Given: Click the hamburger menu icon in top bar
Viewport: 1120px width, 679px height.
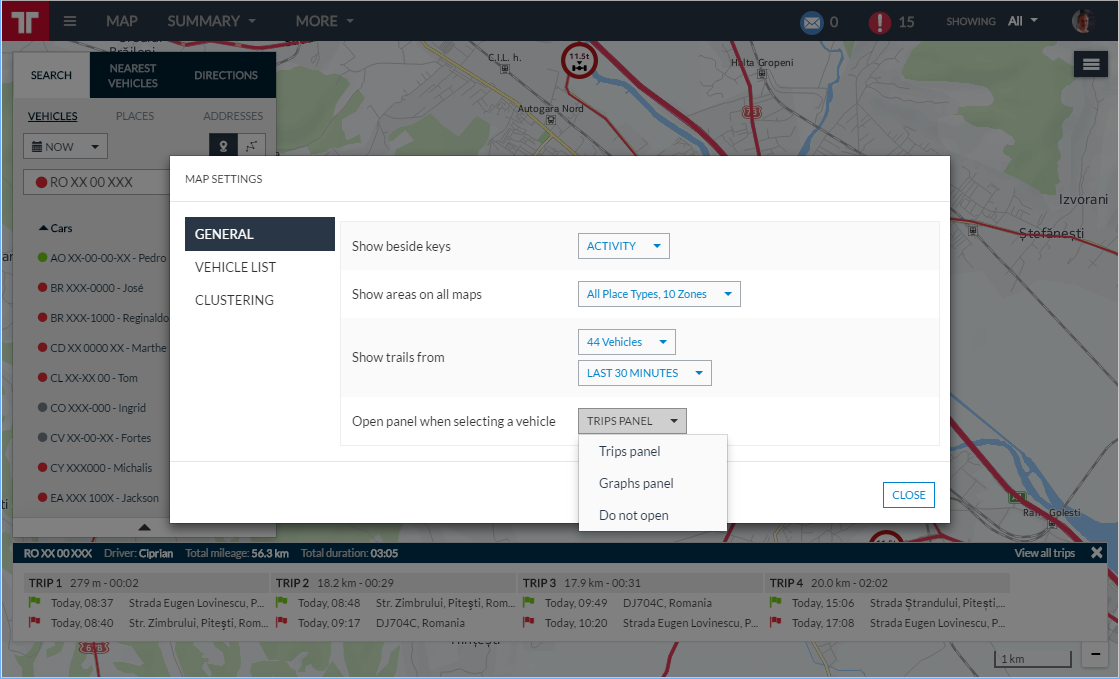Looking at the screenshot, I should pos(70,21).
